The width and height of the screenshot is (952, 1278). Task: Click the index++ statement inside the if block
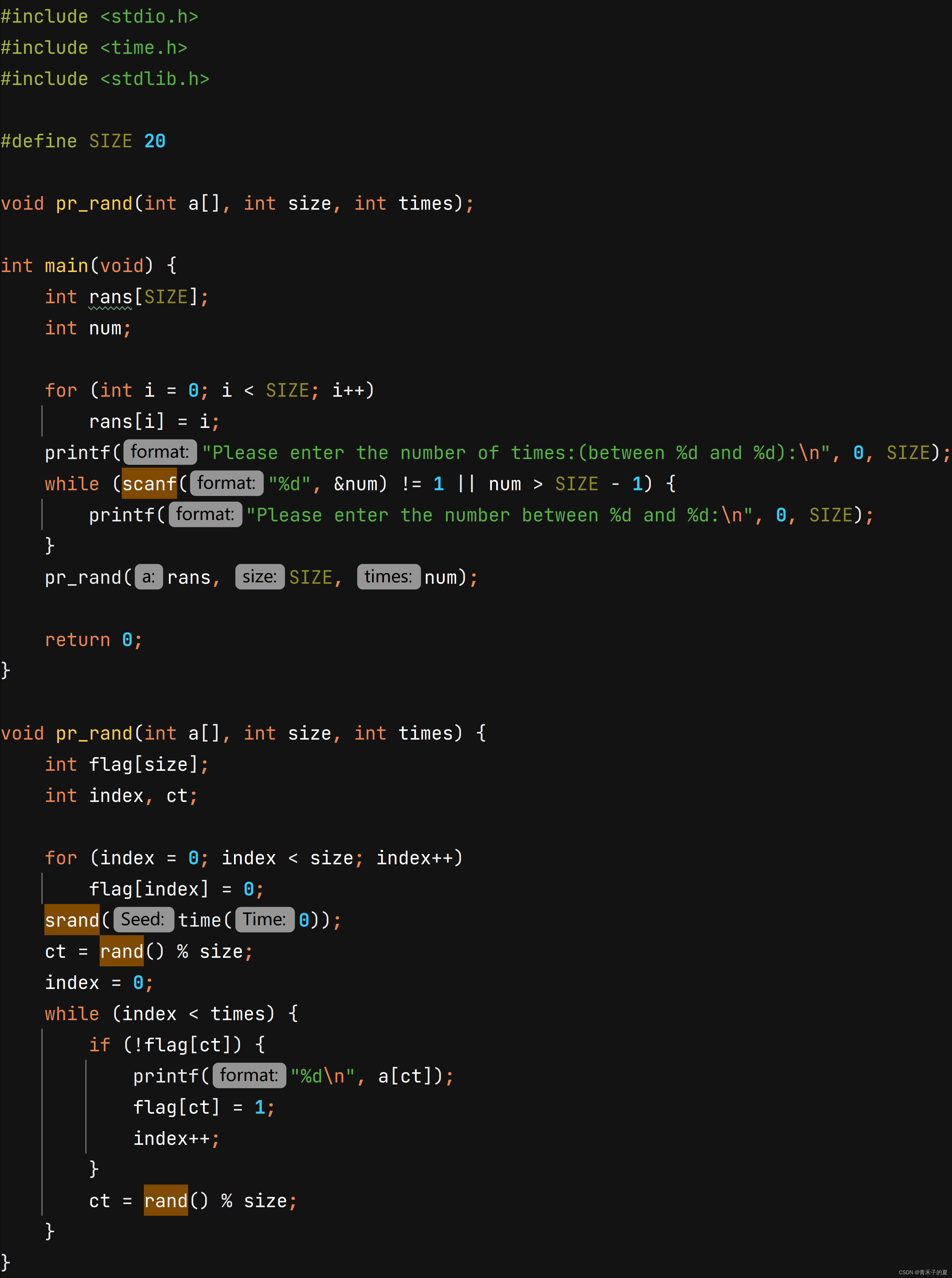(x=171, y=1138)
